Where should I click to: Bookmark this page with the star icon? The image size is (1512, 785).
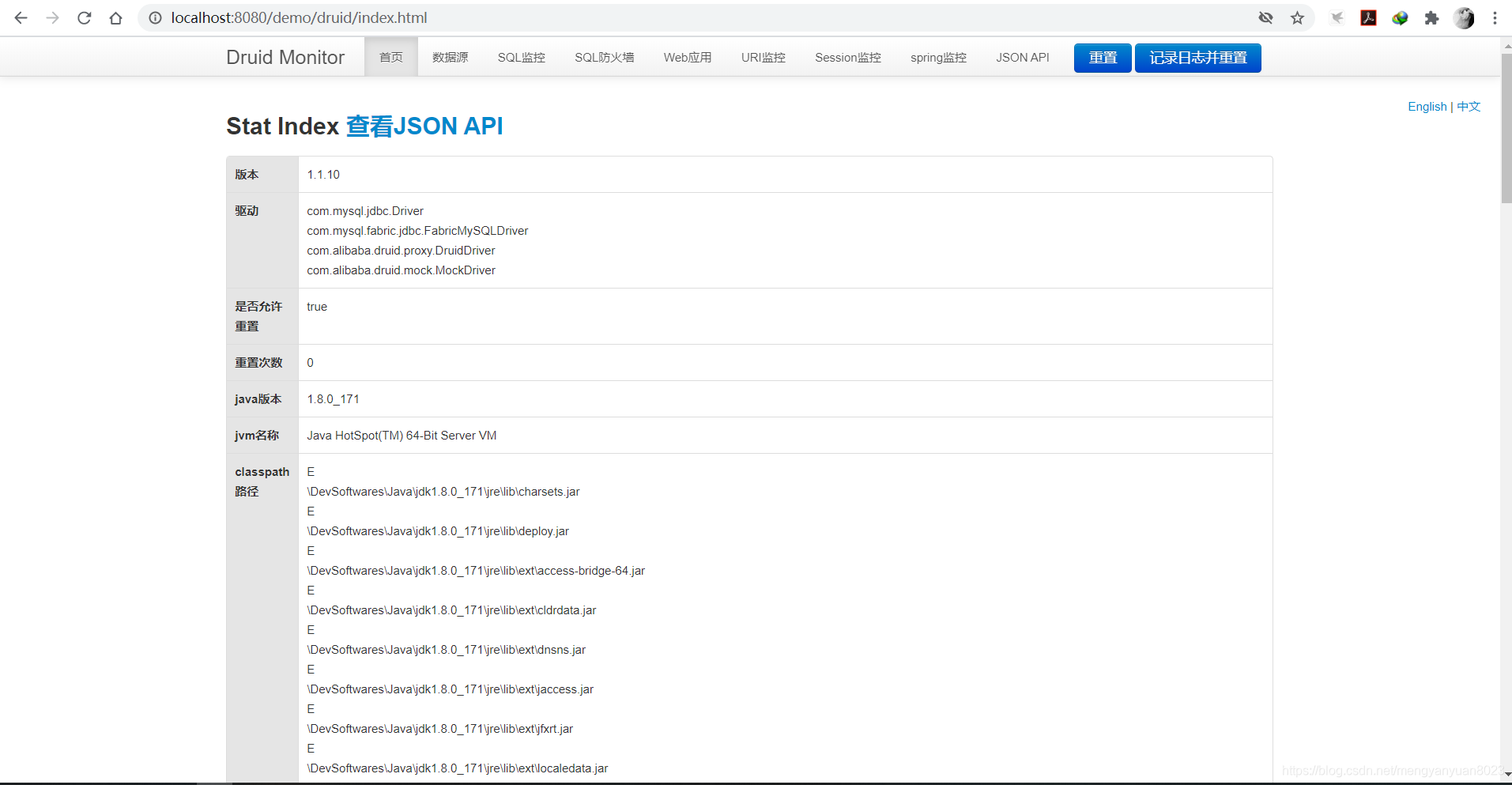pyautogui.click(x=1297, y=17)
